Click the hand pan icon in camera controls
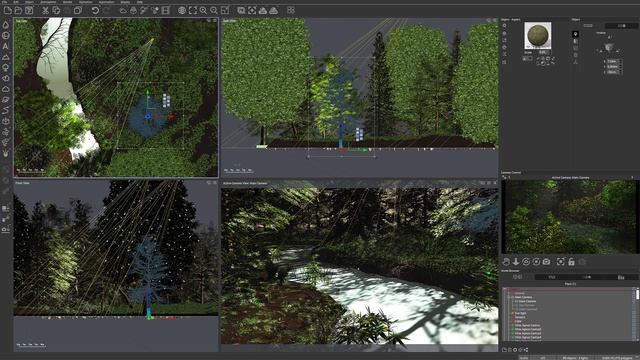 pyautogui.click(x=506, y=262)
